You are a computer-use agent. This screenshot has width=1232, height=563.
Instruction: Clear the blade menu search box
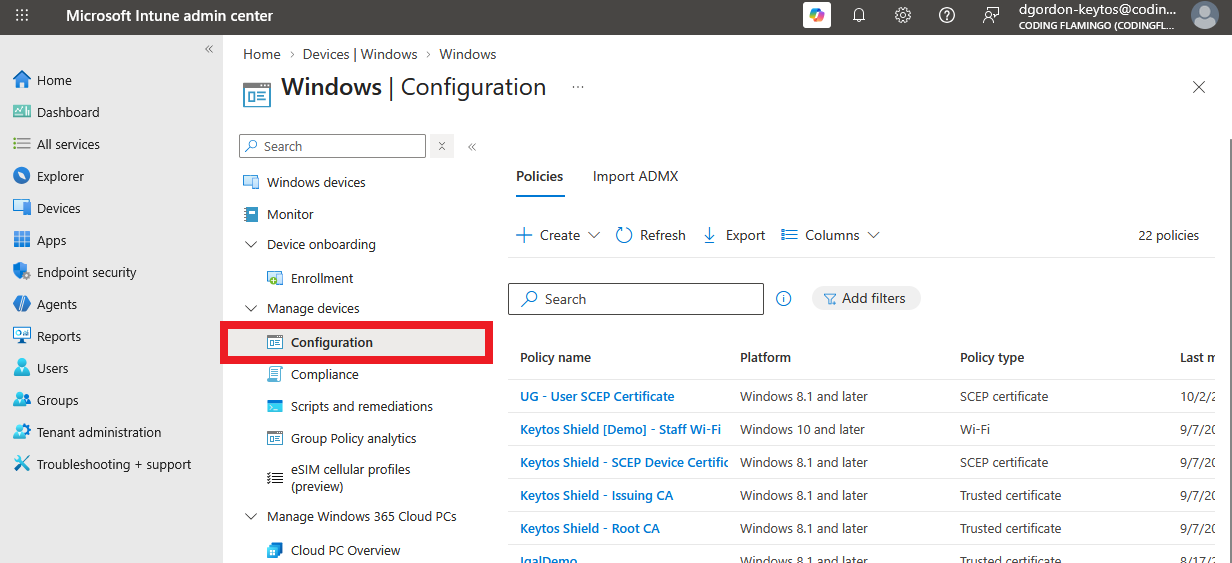point(442,146)
